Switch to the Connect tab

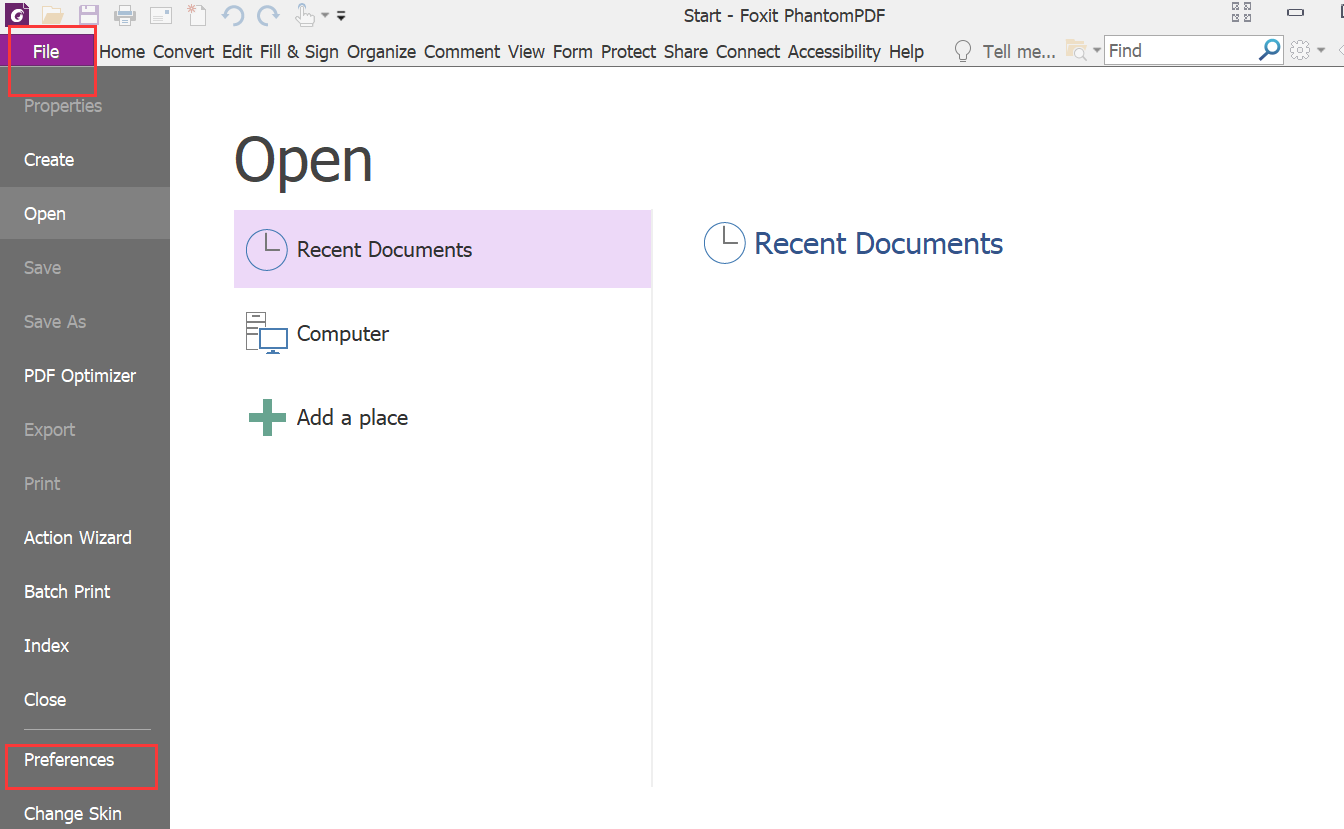[748, 52]
